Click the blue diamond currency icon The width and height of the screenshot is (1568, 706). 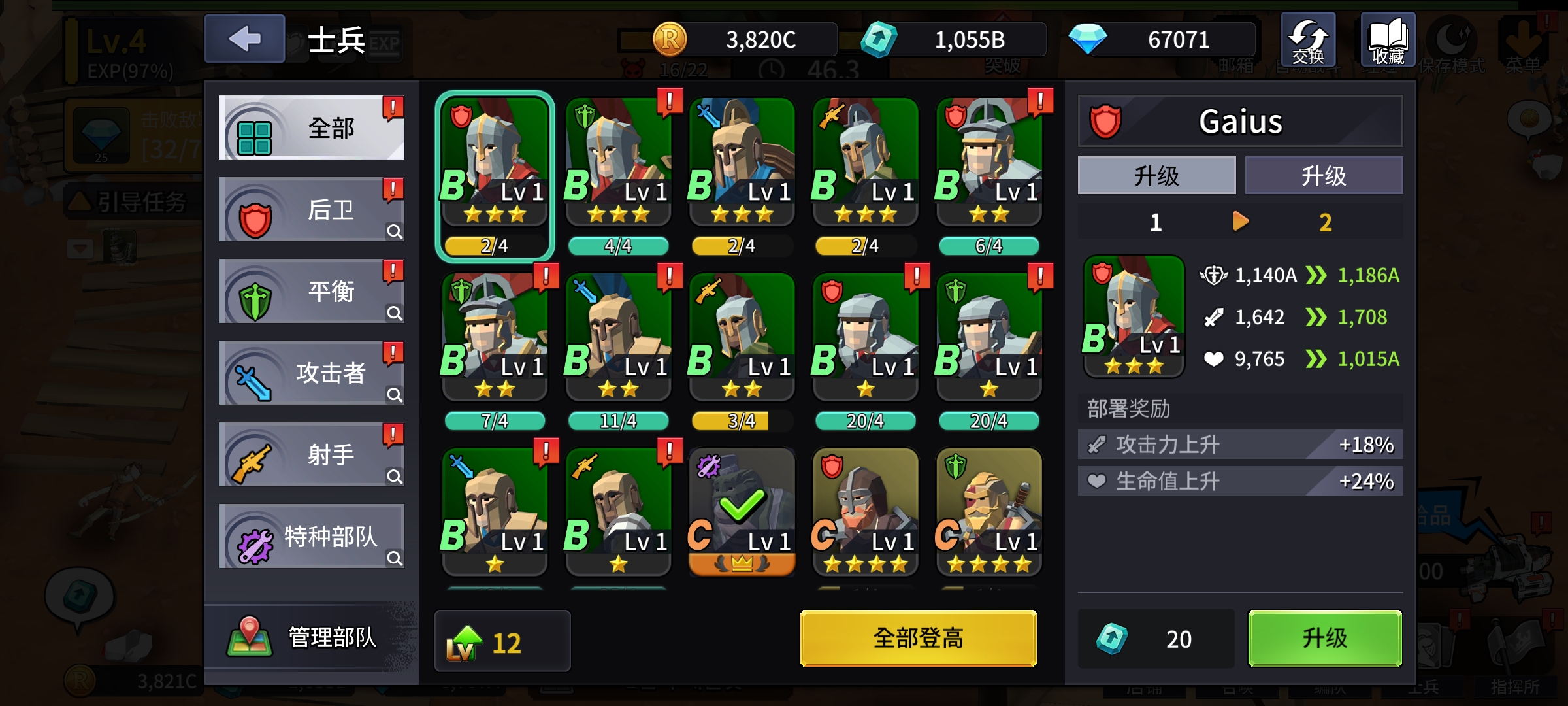[1087, 39]
